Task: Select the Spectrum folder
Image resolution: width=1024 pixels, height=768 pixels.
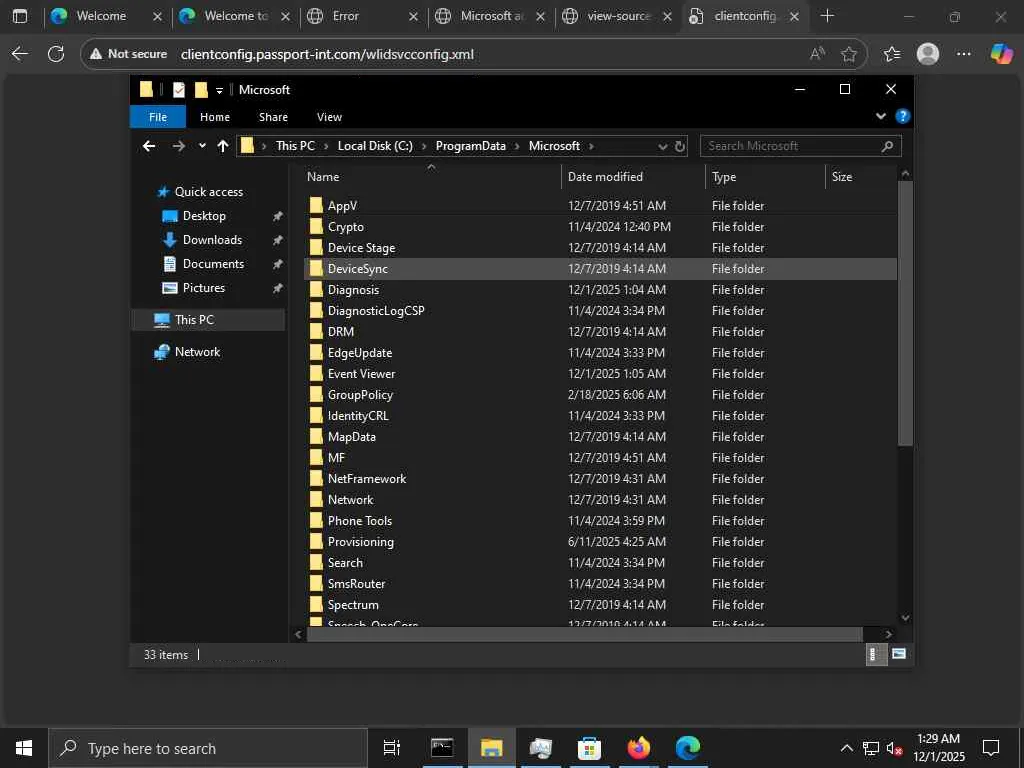Action: coord(353,605)
